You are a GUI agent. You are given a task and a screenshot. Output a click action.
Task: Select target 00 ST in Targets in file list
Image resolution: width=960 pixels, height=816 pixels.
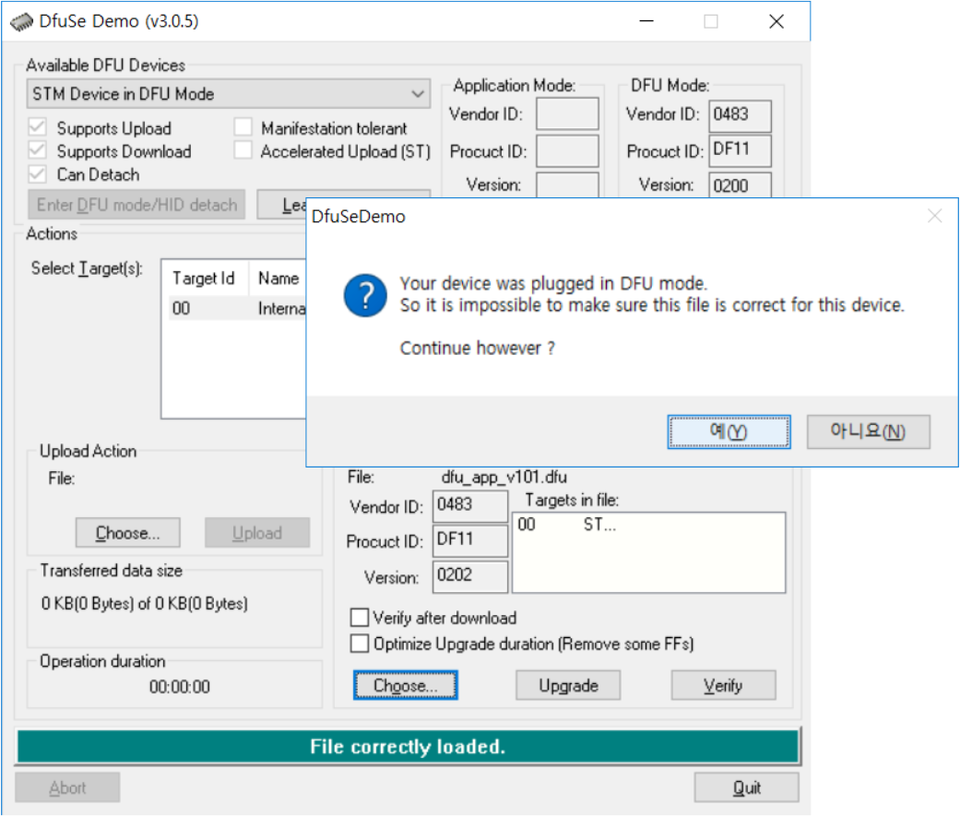tap(560, 524)
